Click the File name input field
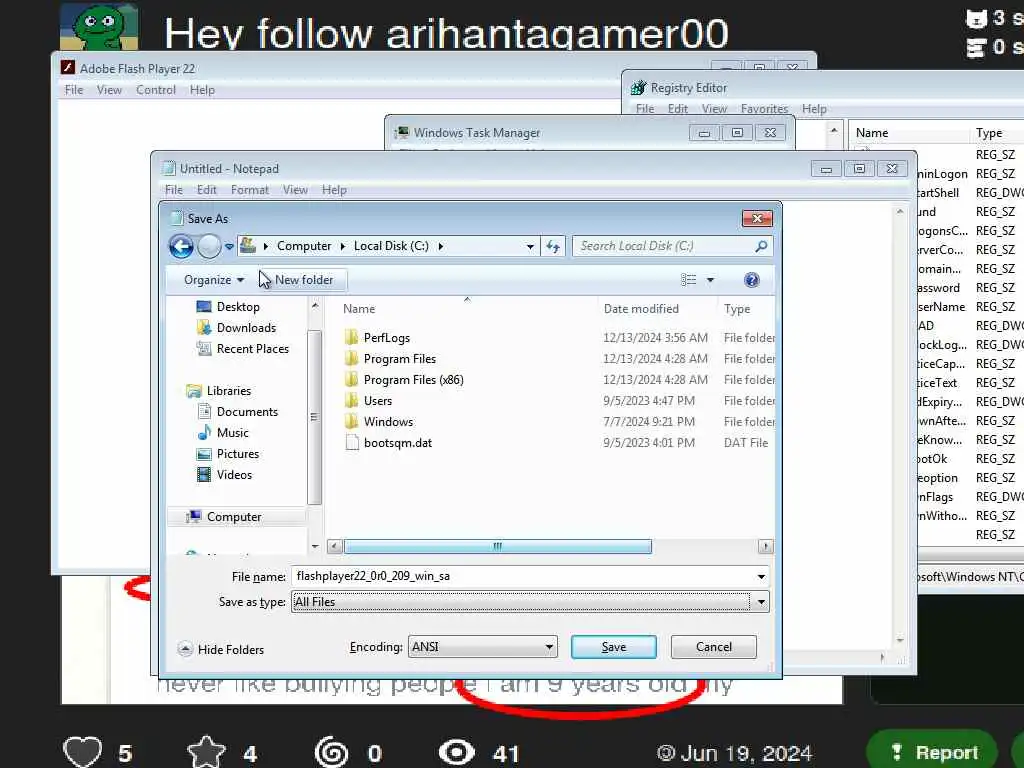 pyautogui.click(x=521, y=576)
